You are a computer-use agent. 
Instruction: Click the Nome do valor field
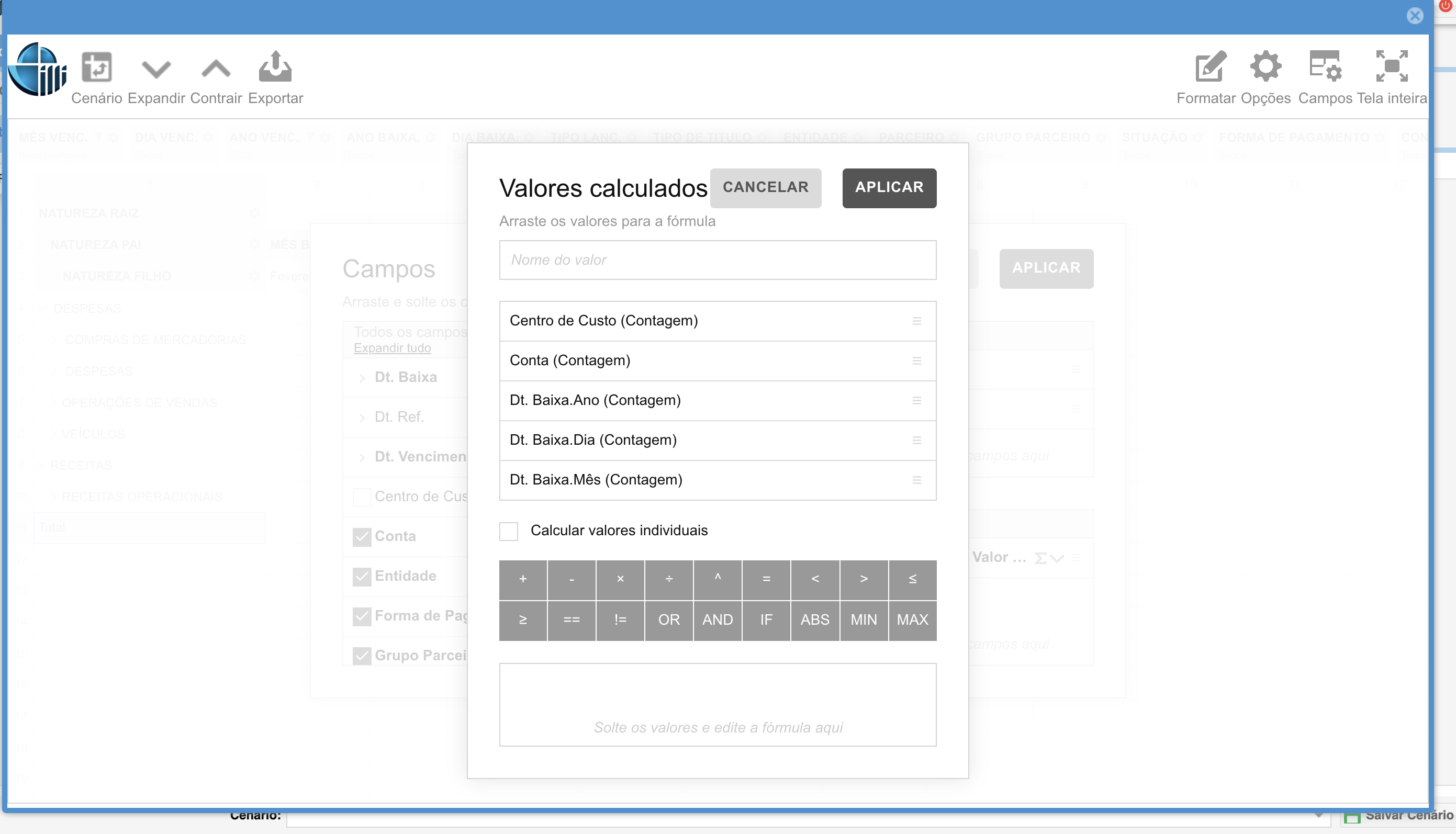click(717, 260)
